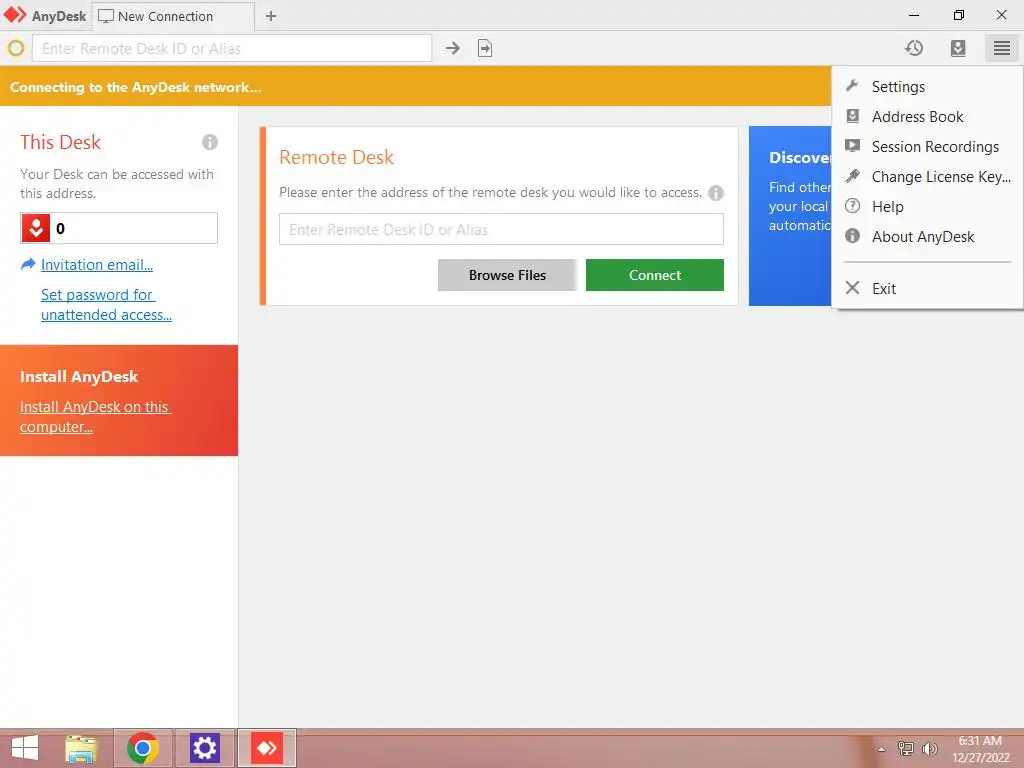
Task: Click the connect arrow next to address bar
Action: coord(453,48)
